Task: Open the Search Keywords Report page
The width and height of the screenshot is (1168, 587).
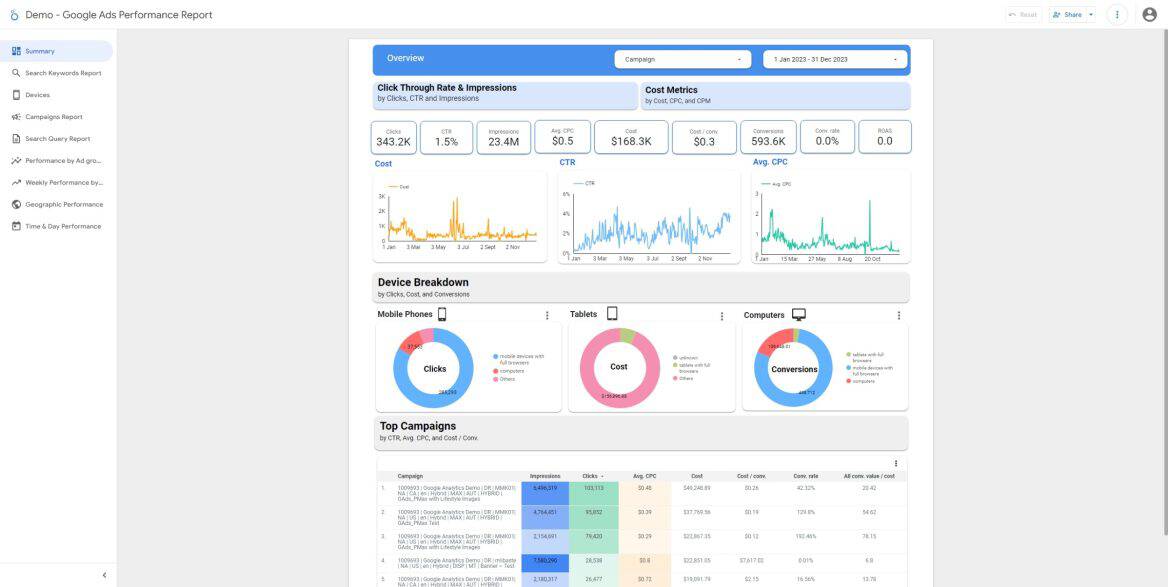Action: pos(55,71)
